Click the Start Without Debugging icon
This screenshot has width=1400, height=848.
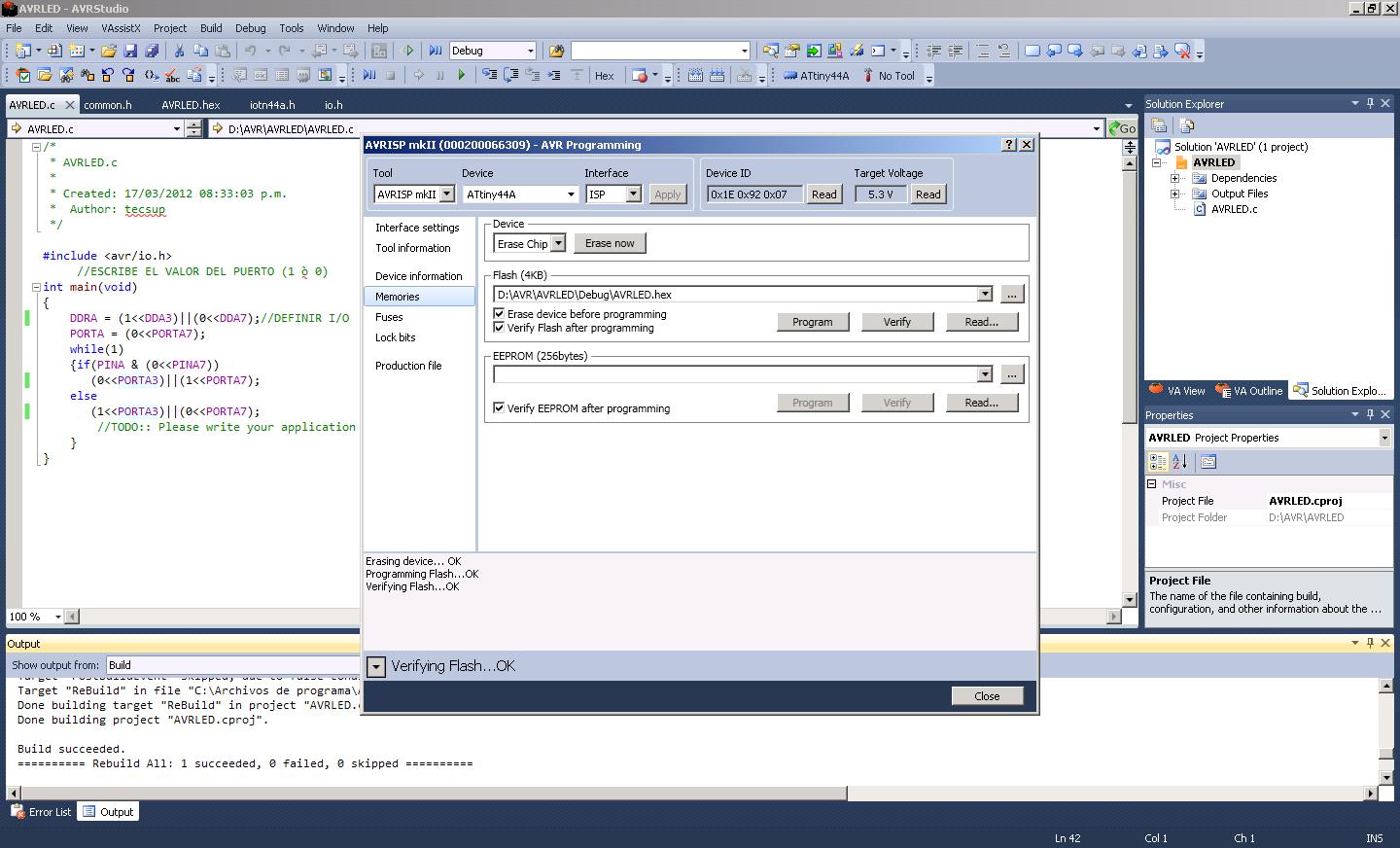coord(407,51)
